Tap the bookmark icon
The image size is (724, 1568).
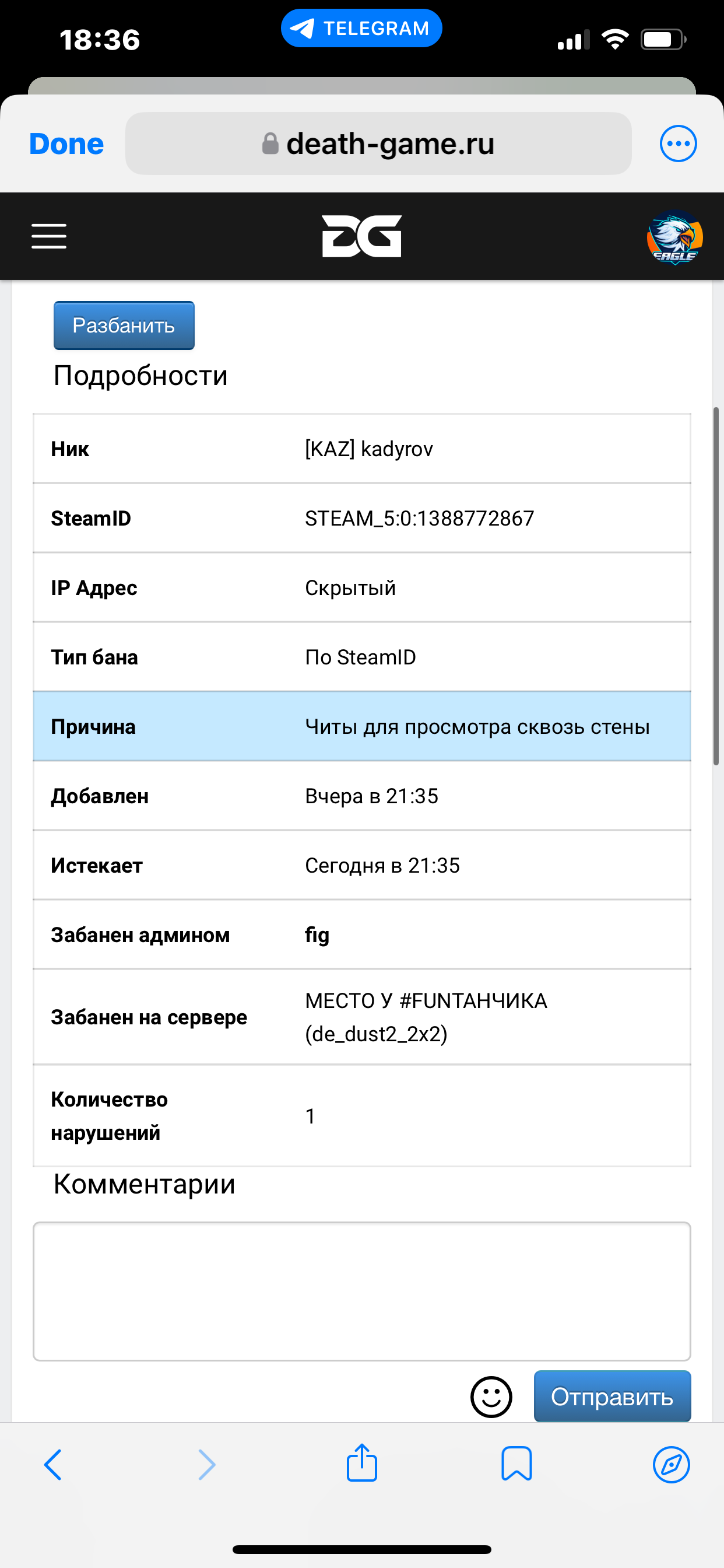(x=516, y=1464)
